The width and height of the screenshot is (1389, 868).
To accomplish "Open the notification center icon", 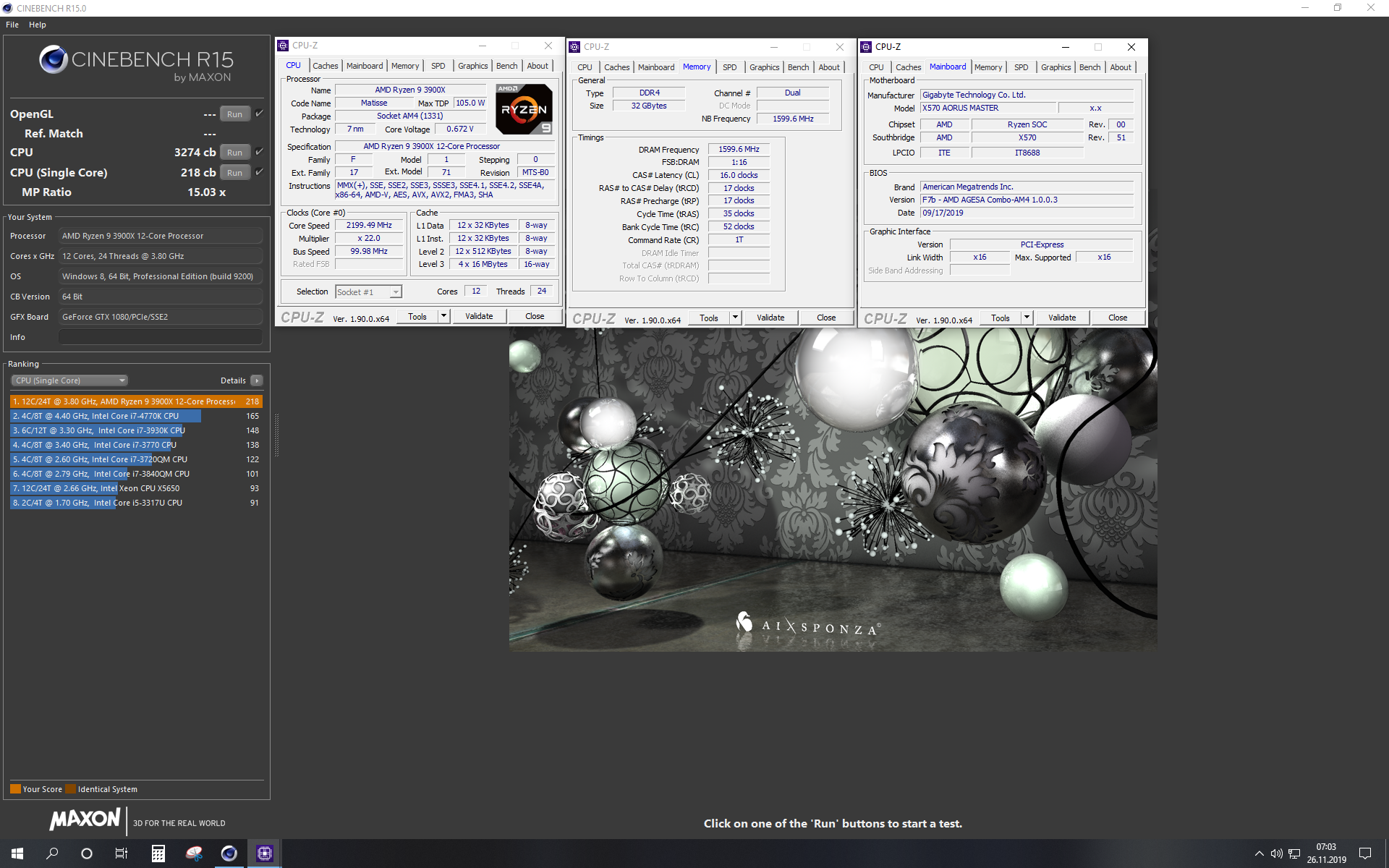I will tap(1365, 854).
